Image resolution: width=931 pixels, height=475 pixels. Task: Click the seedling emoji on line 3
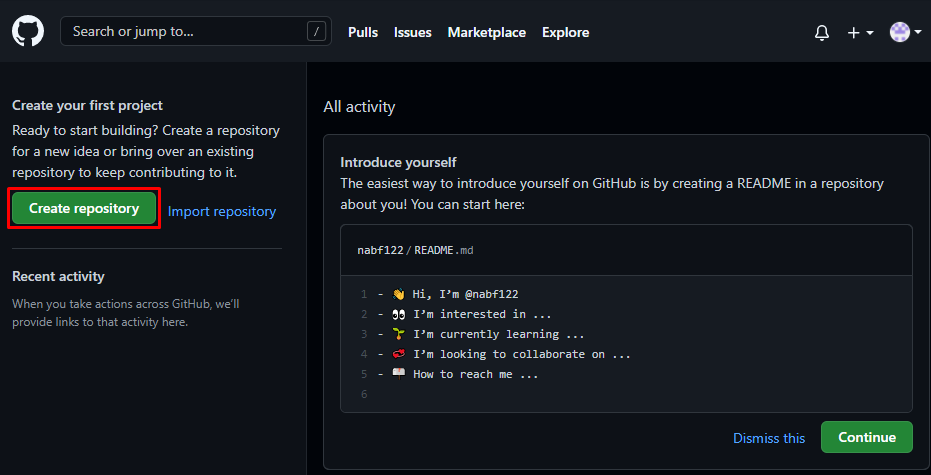click(398, 334)
